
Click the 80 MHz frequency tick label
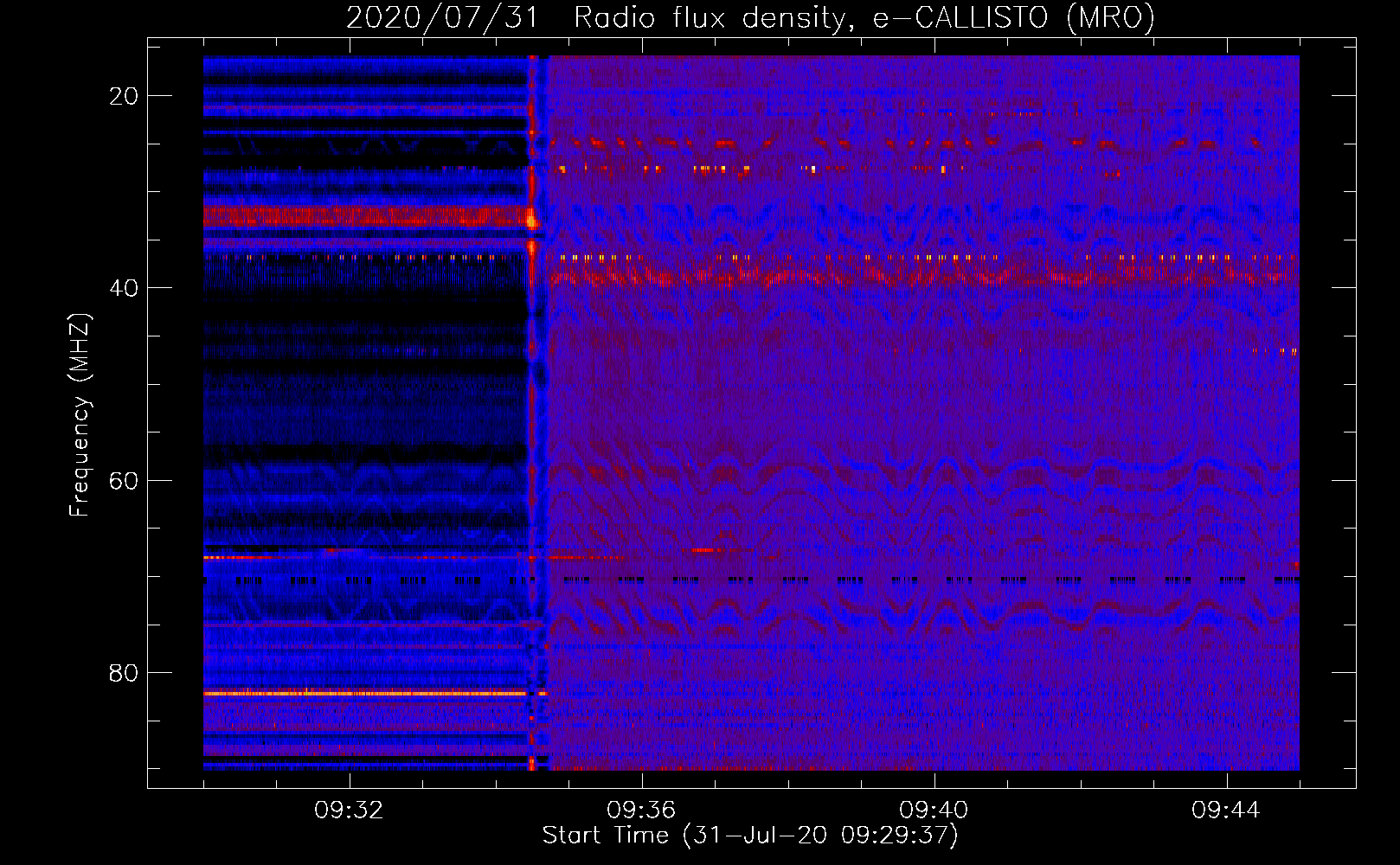tap(124, 672)
